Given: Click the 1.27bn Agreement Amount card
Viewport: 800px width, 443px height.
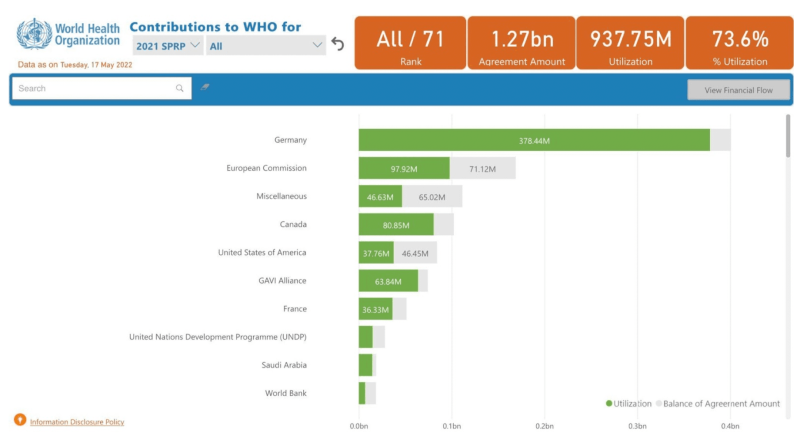Looking at the screenshot, I should (x=521, y=43).
